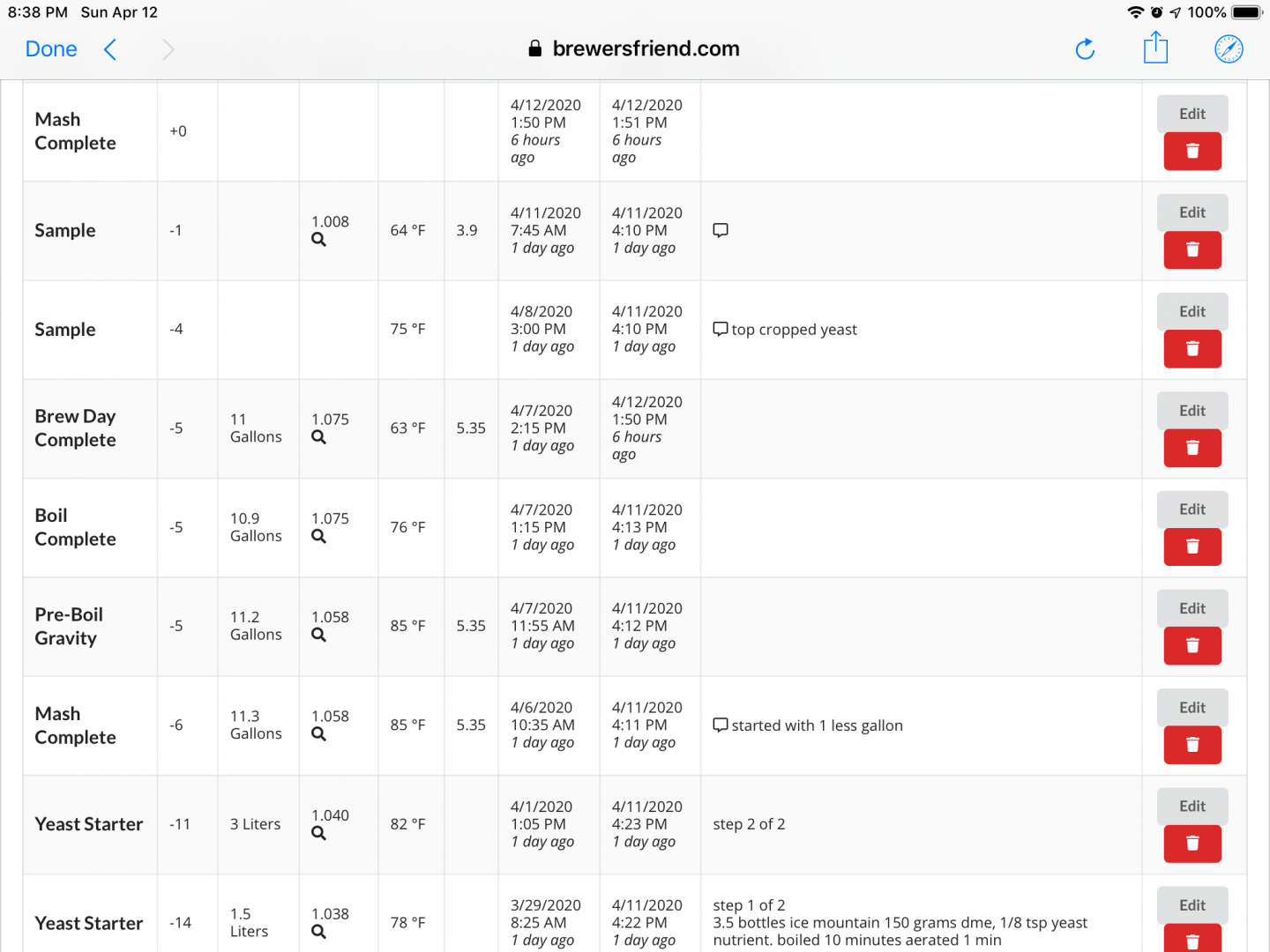This screenshot has width=1270, height=952.
Task: Inspect the 1.008 sample gravity magnifier
Action: 318,240
